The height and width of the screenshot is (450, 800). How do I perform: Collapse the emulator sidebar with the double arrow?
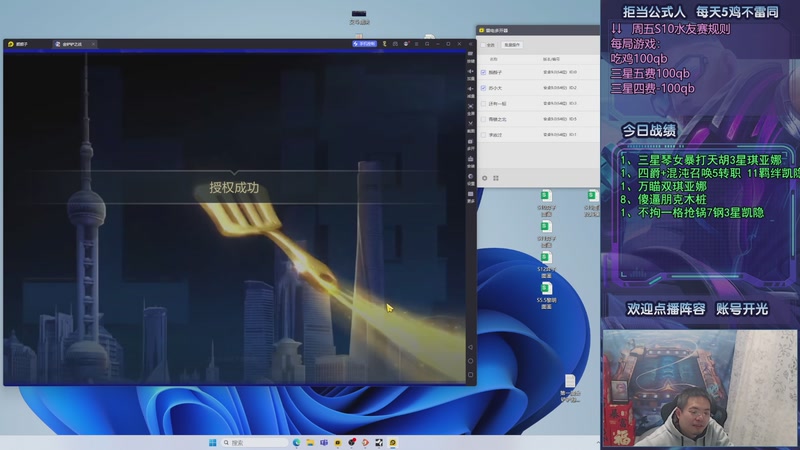(470, 44)
